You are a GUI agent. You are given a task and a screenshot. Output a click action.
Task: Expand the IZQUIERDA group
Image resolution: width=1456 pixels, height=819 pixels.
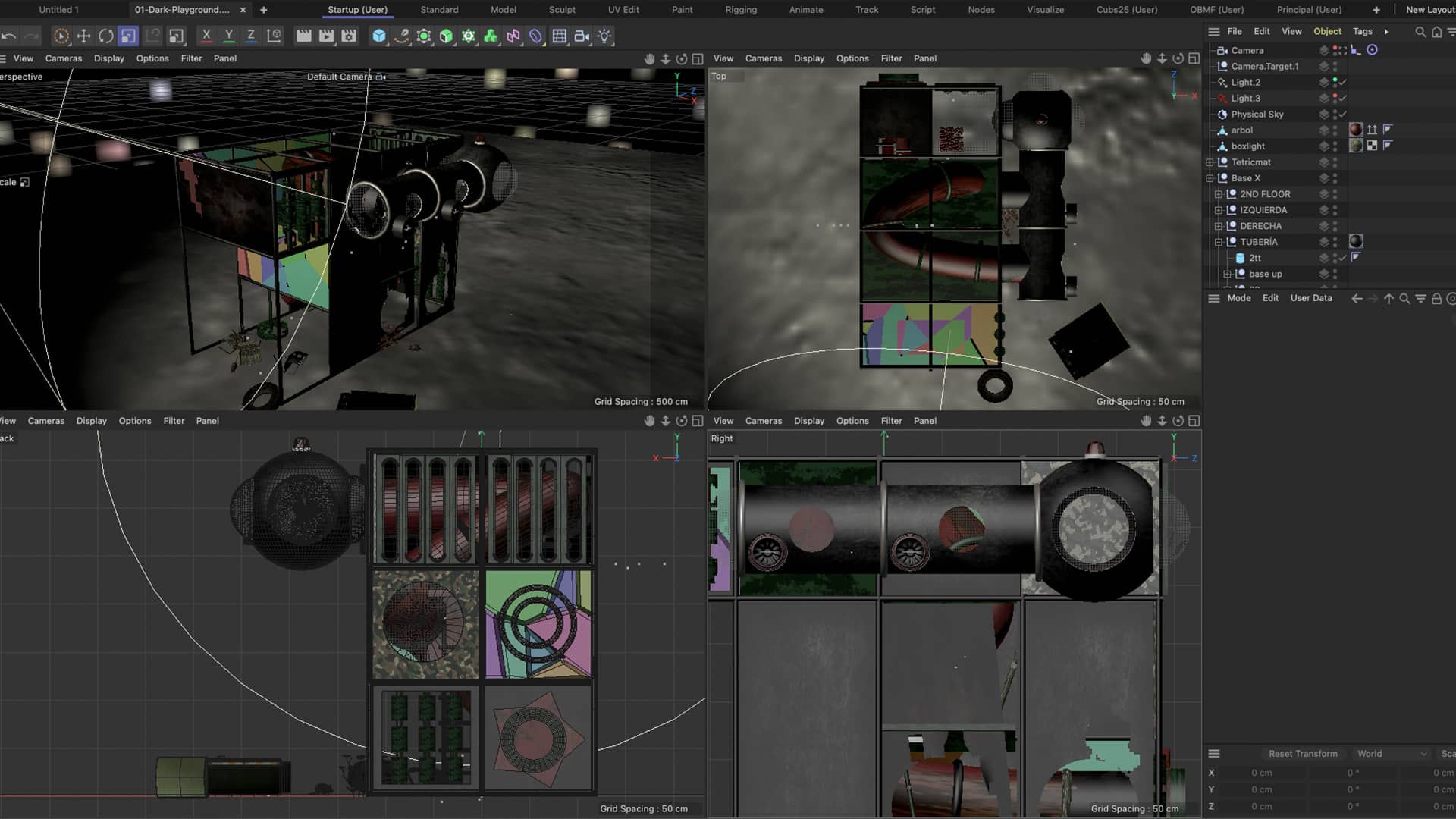point(1219,210)
